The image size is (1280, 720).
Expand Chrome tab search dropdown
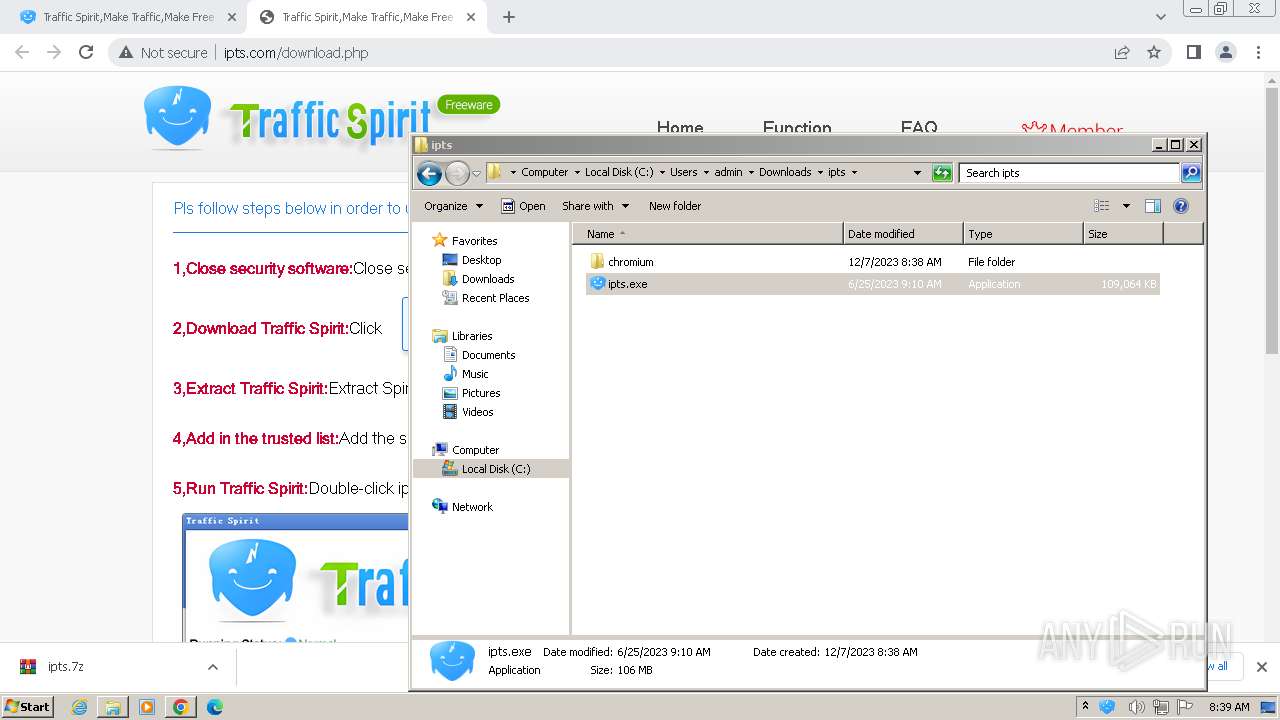(x=1160, y=17)
